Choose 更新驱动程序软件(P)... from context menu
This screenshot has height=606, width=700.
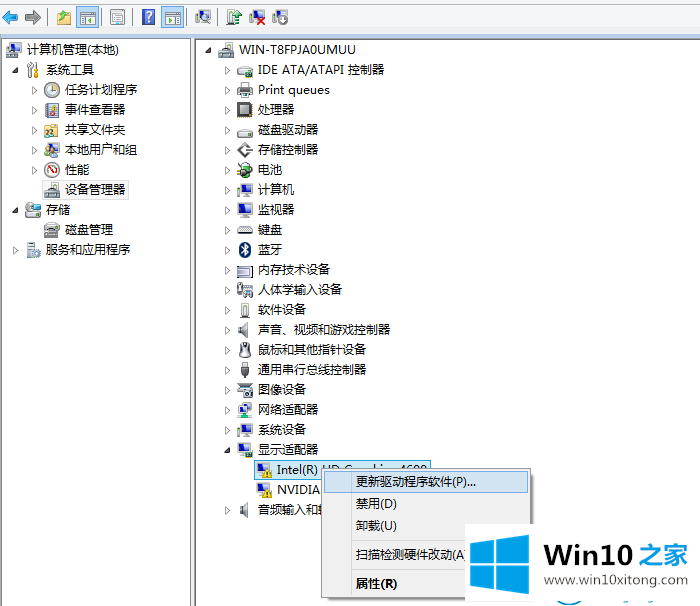click(x=426, y=482)
